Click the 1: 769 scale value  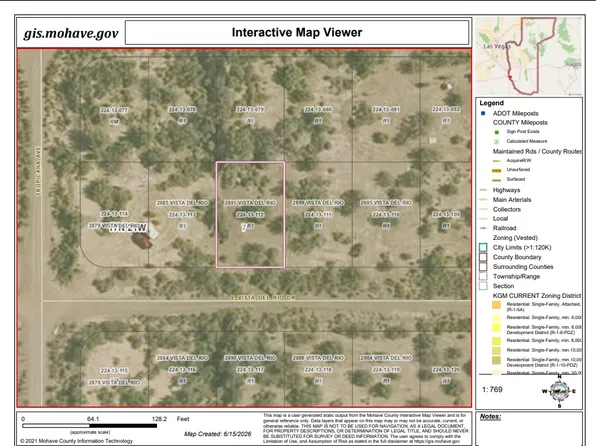tap(492, 389)
